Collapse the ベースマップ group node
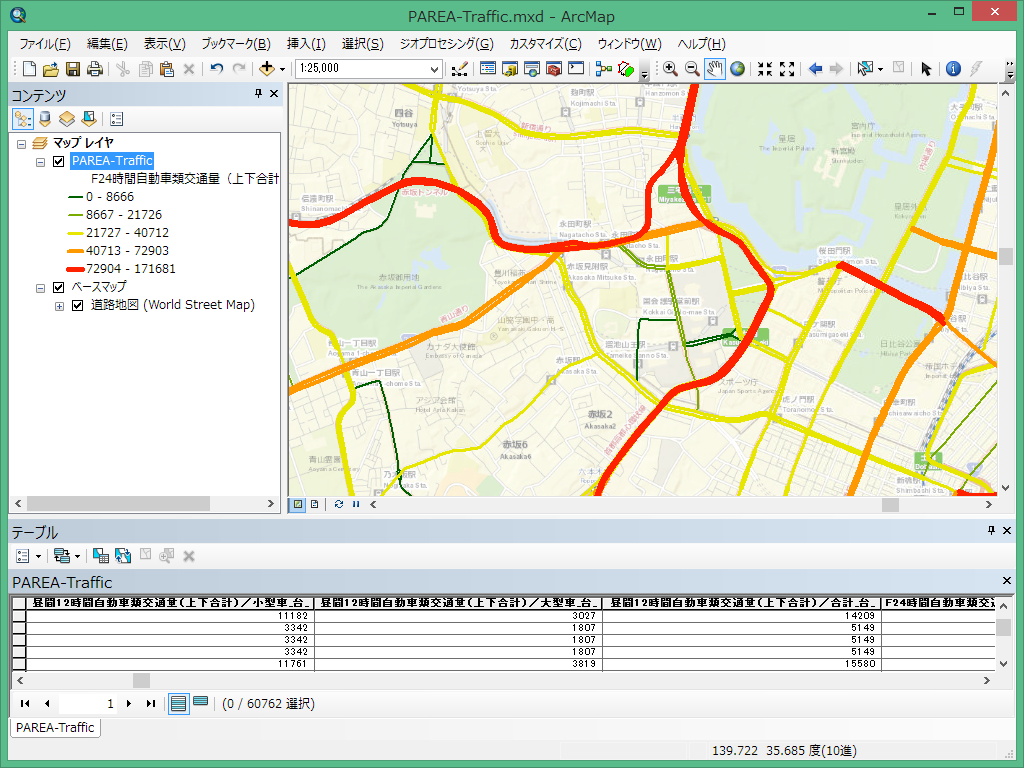 [x=40, y=288]
